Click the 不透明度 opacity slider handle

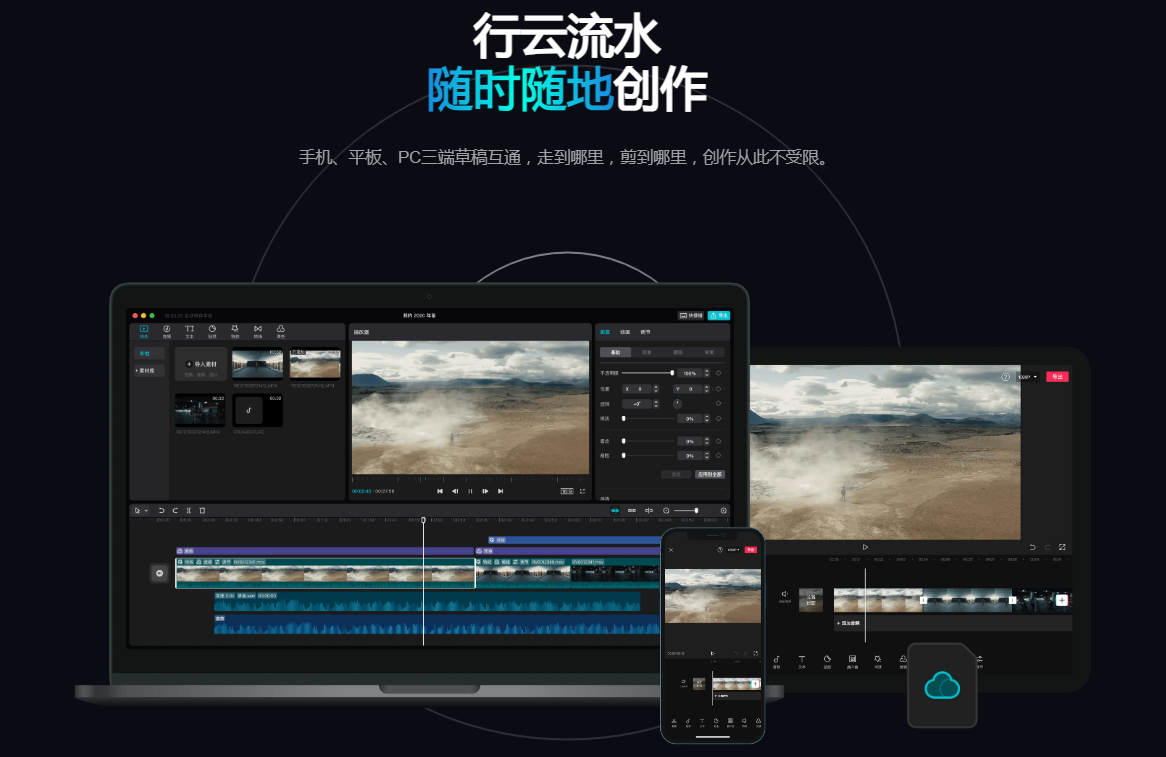coord(672,373)
